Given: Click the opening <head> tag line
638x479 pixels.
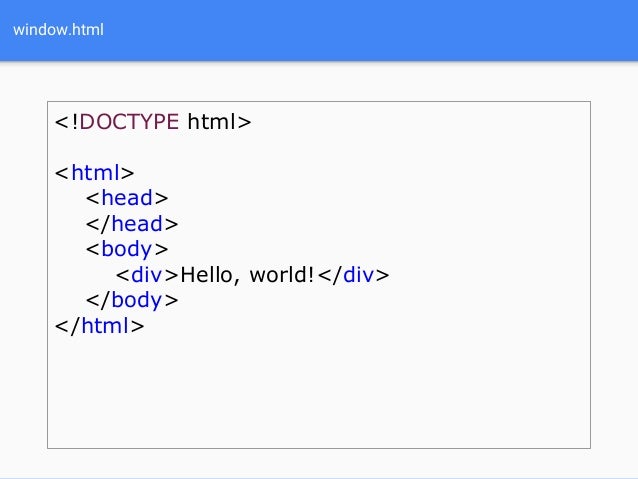Looking at the screenshot, I should tap(127, 198).
